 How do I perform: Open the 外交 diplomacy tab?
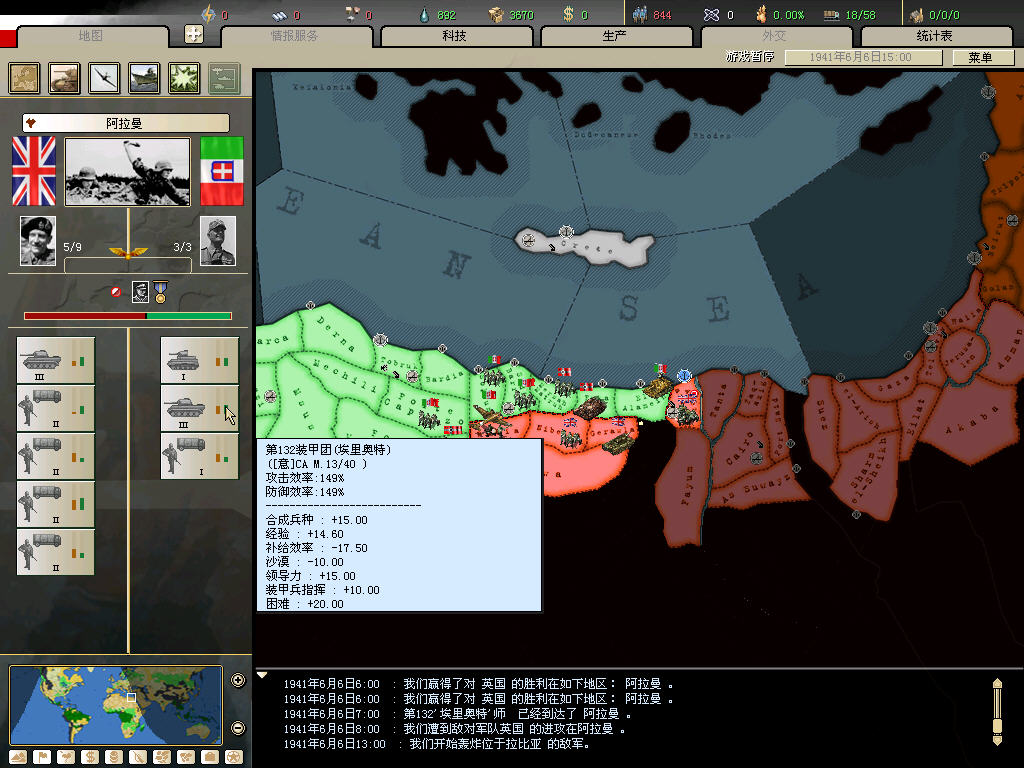(775, 36)
